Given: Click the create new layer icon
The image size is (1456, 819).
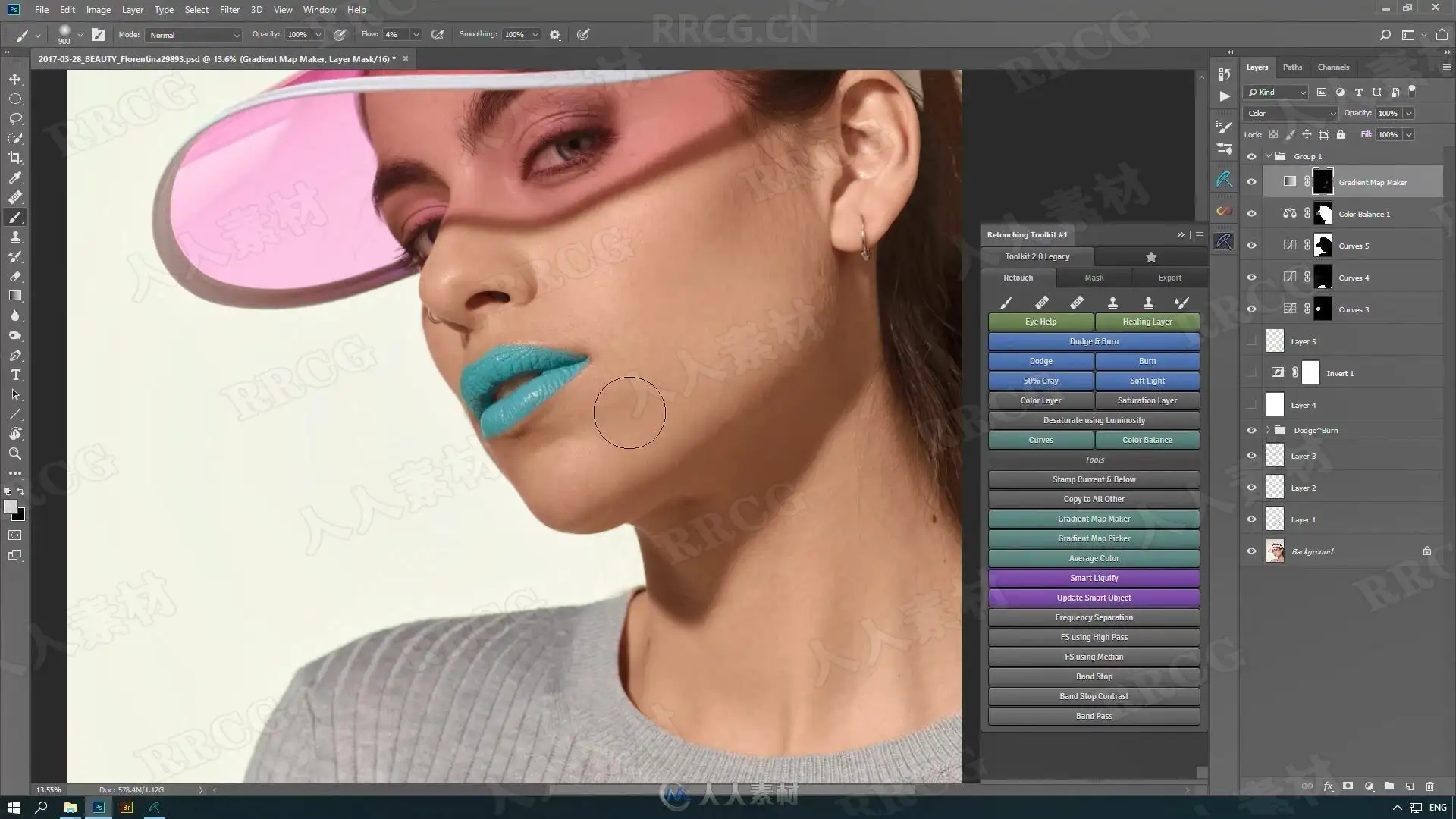Looking at the screenshot, I should tap(1409, 786).
